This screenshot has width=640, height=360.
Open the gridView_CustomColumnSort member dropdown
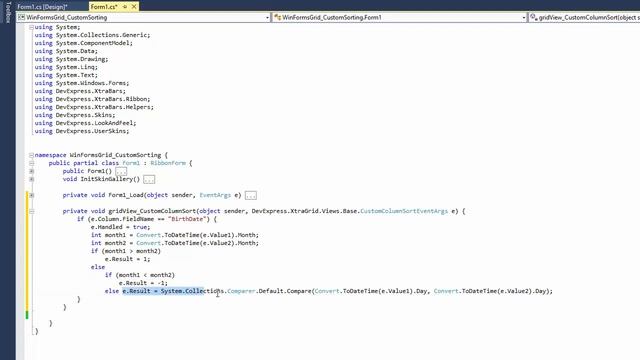tap(584, 18)
